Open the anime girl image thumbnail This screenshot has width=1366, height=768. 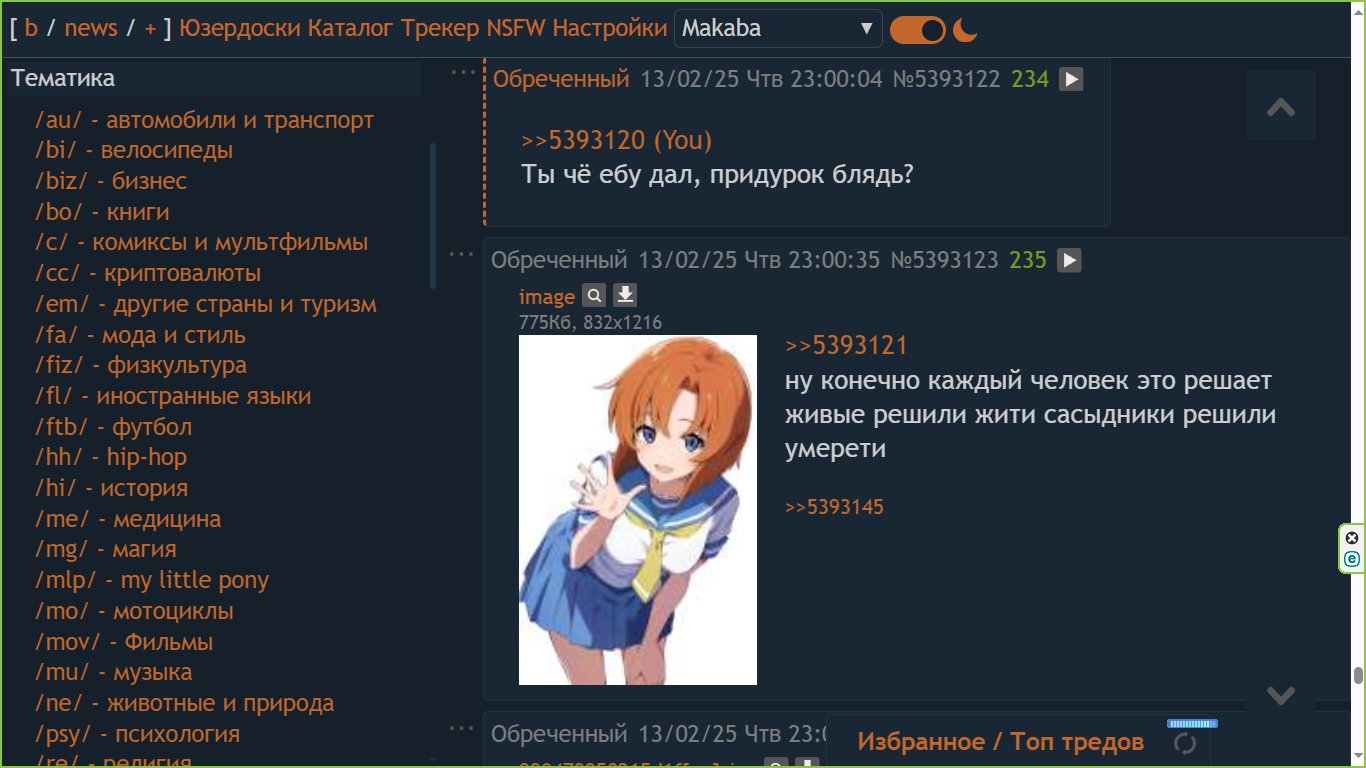(638, 510)
